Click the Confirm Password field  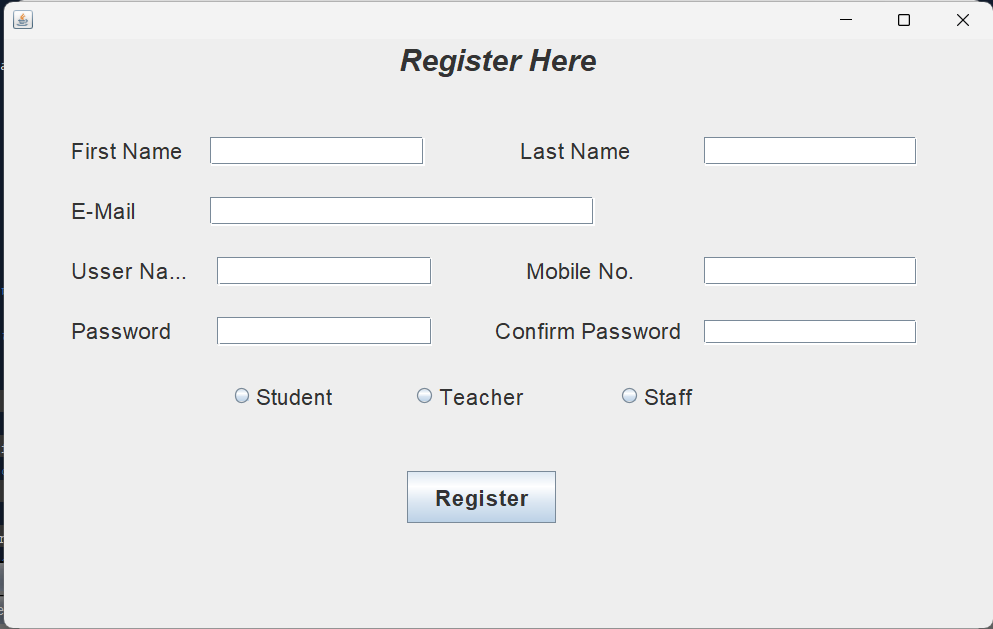[x=809, y=331]
